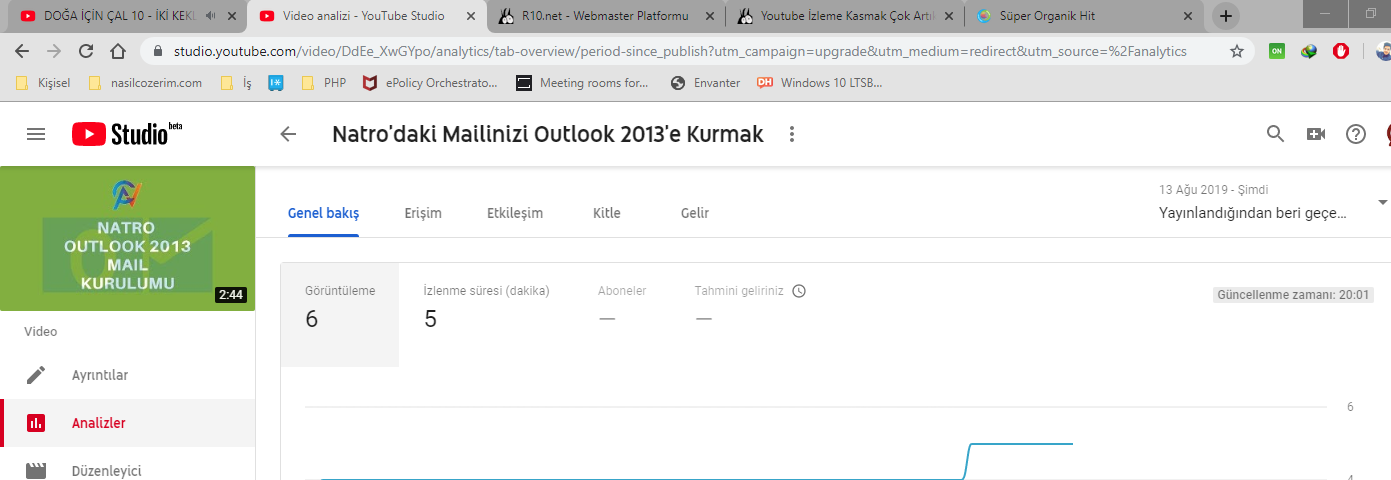Open the three-dot options next to video title
Viewport: 1391px width, 480px height.
pyautogui.click(x=792, y=134)
